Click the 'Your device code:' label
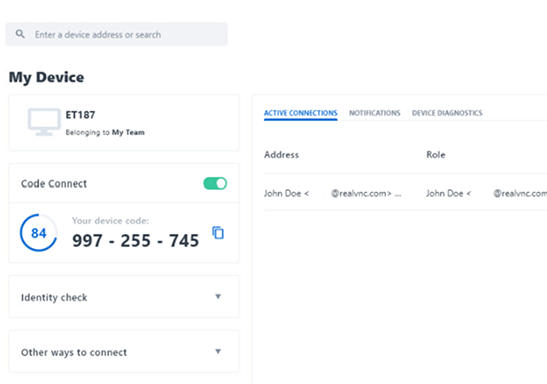 (x=110, y=220)
